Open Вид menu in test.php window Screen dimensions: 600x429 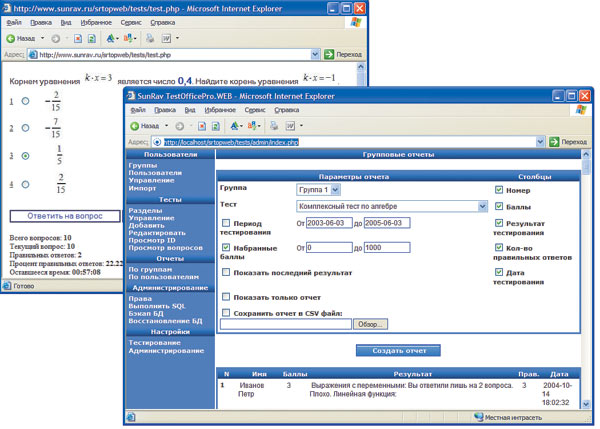(66, 23)
